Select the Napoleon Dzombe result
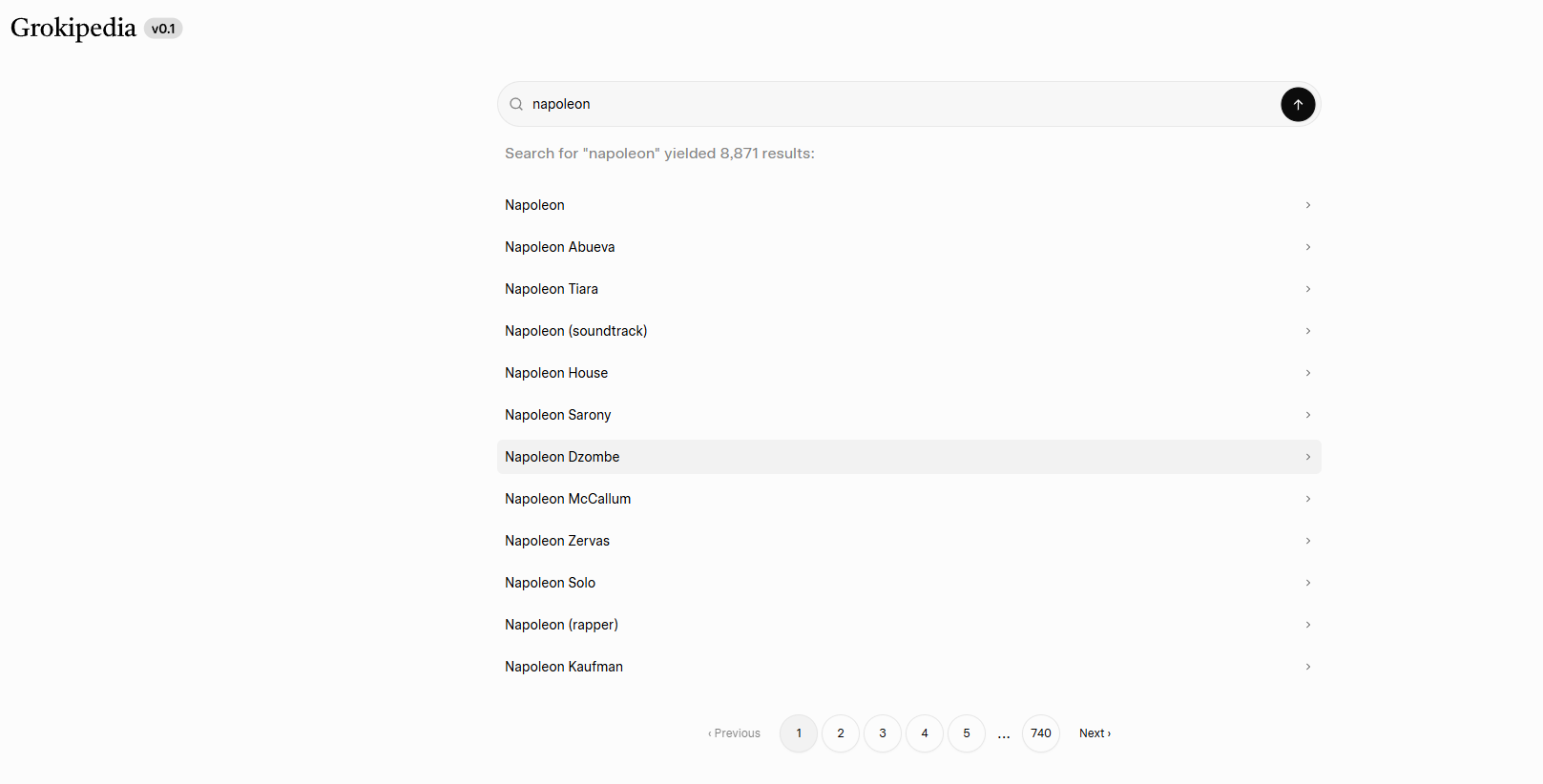 pos(562,457)
